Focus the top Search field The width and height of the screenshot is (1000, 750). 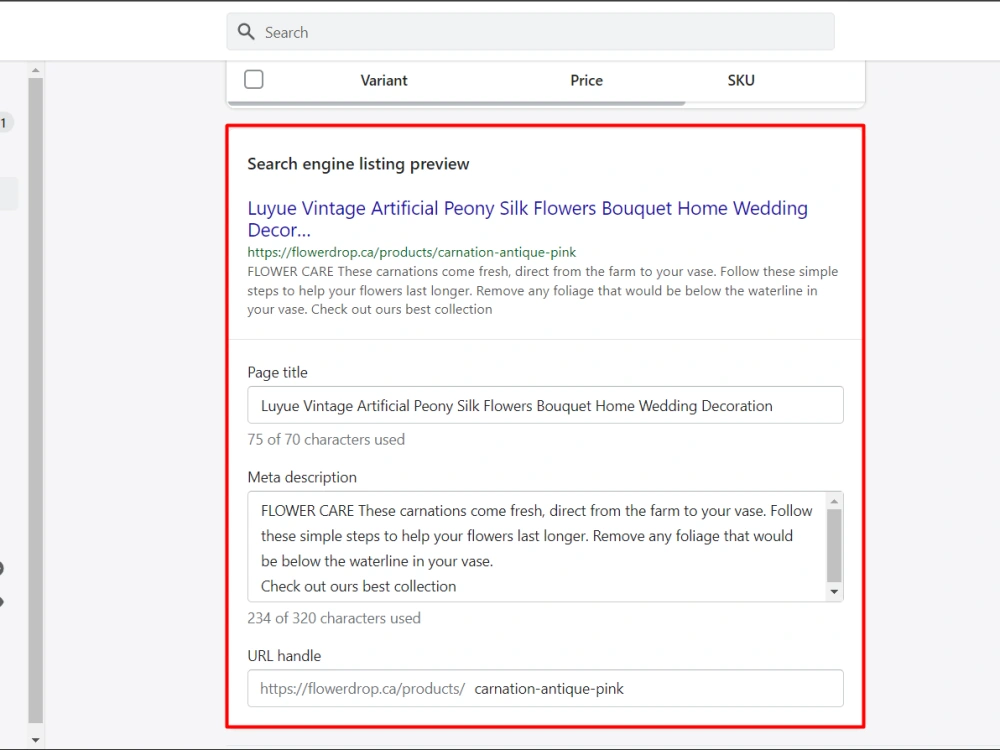click(x=530, y=32)
